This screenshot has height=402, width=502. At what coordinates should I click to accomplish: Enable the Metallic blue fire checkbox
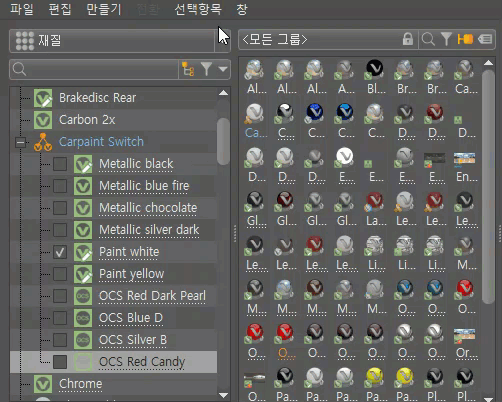point(60,186)
